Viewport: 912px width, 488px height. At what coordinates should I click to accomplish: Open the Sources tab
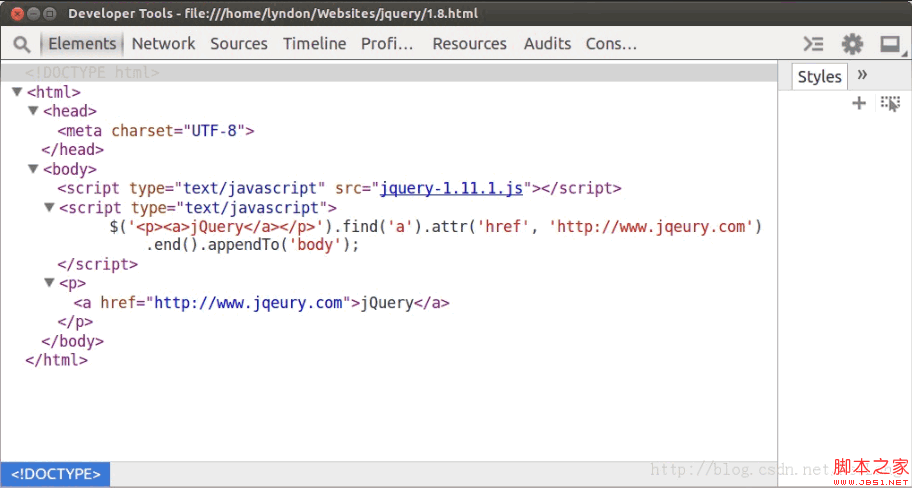tap(239, 44)
